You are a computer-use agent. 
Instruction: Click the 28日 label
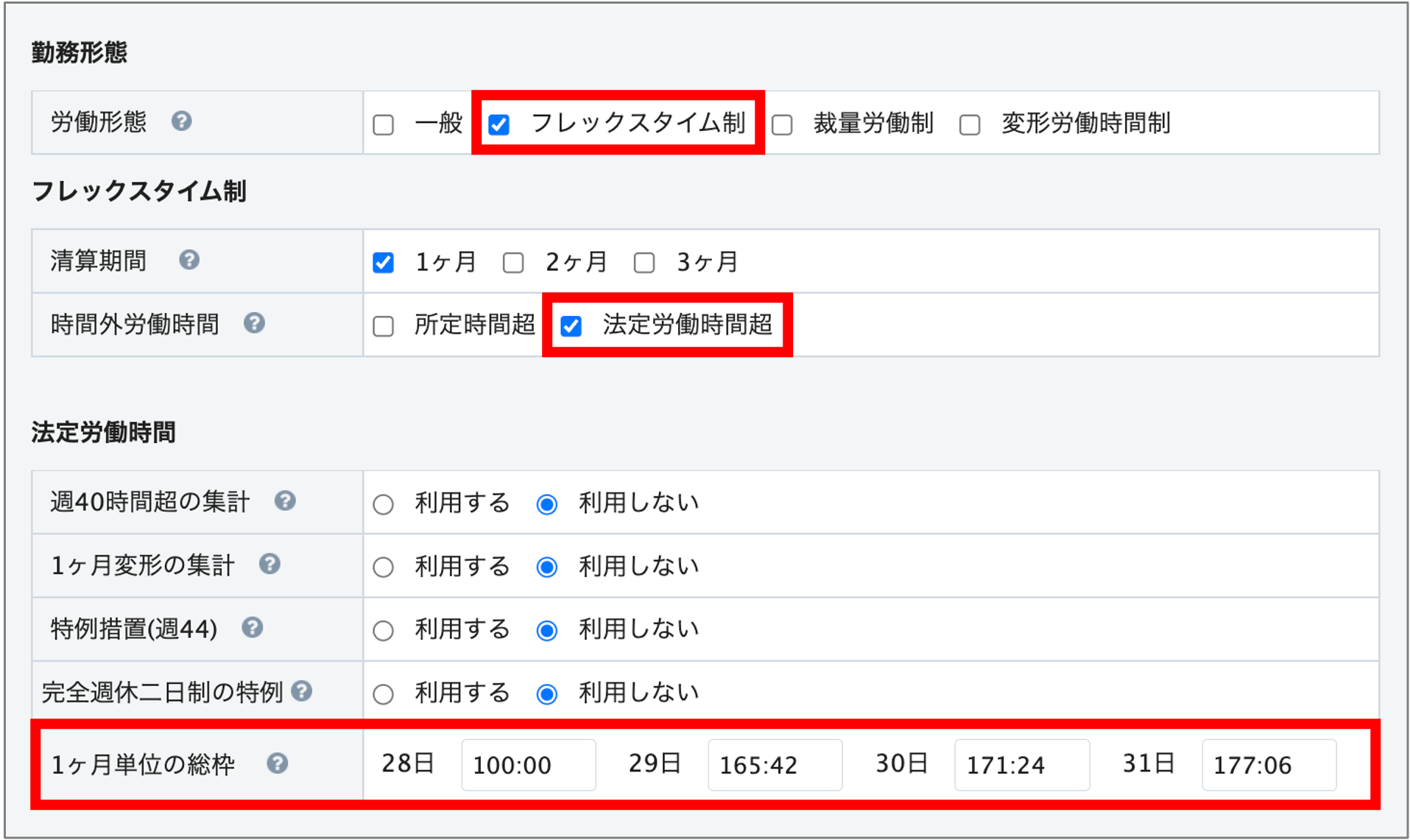point(408,763)
